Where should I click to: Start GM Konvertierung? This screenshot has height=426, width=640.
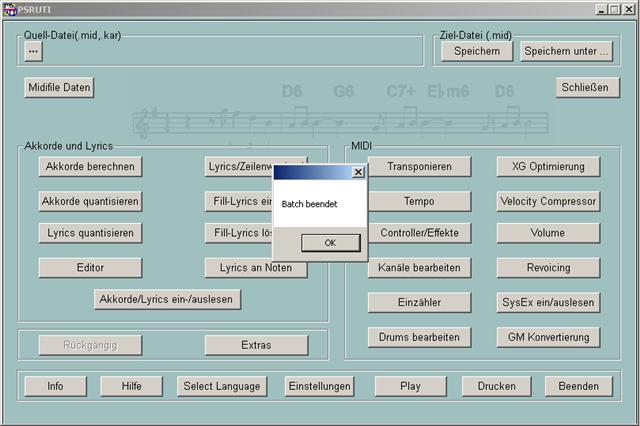[548, 337]
